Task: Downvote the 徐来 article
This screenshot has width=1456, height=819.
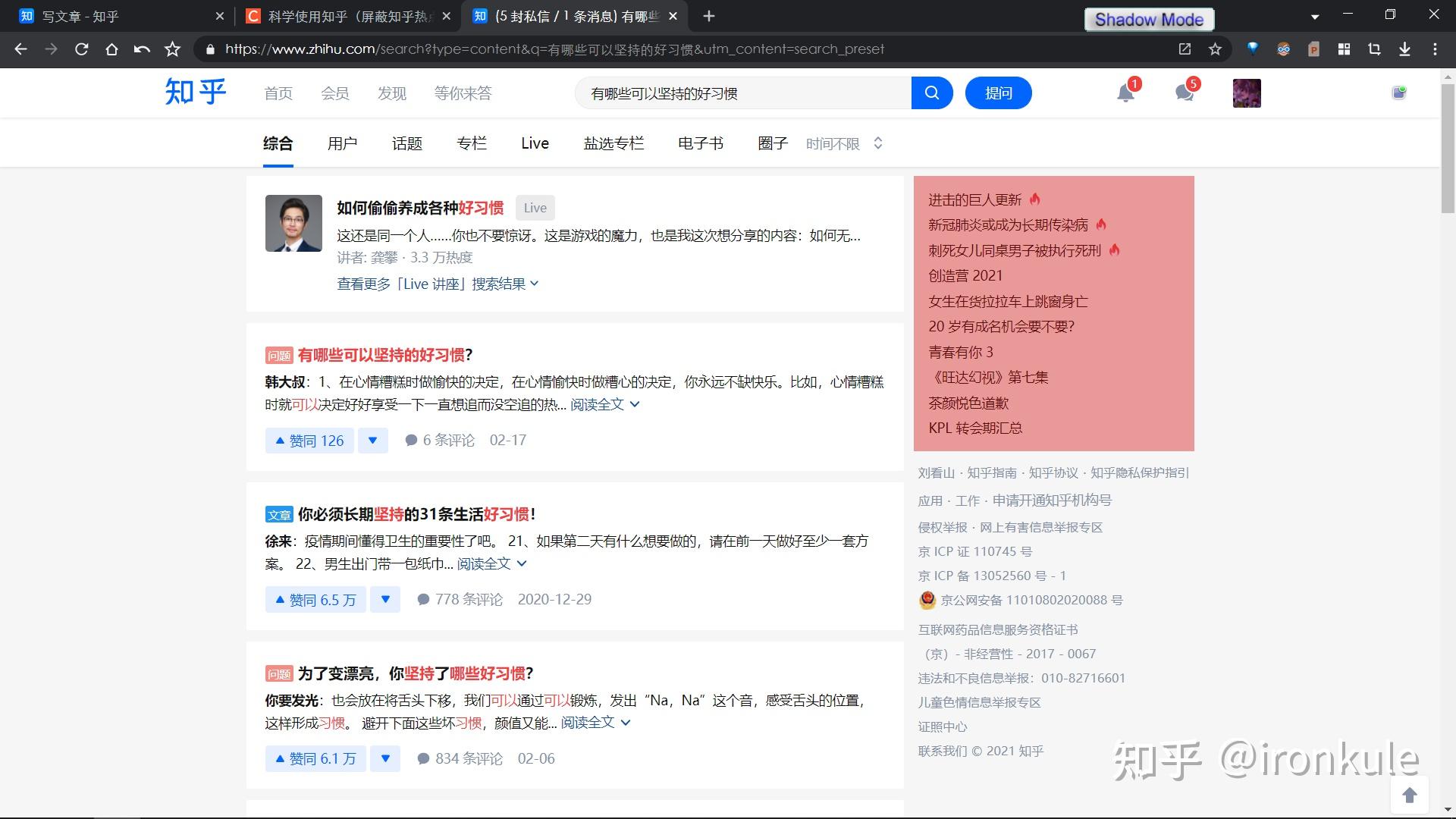Action: coord(385,600)
